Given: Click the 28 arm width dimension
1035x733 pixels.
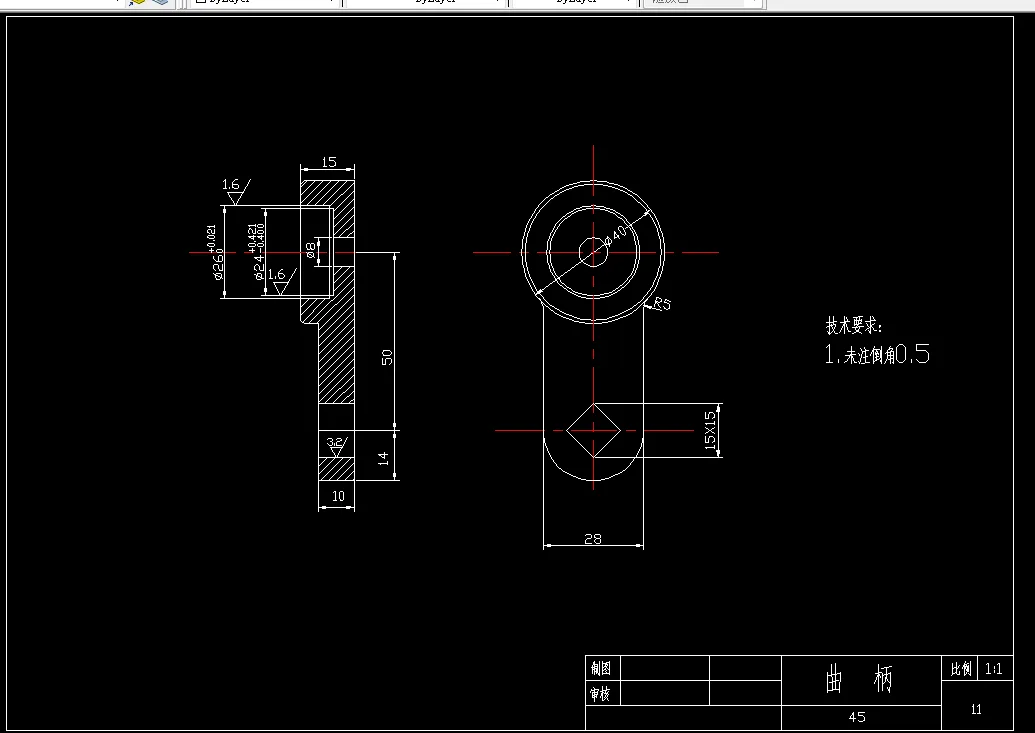Looking at the screenshot, I should click(x=593, y=539).
